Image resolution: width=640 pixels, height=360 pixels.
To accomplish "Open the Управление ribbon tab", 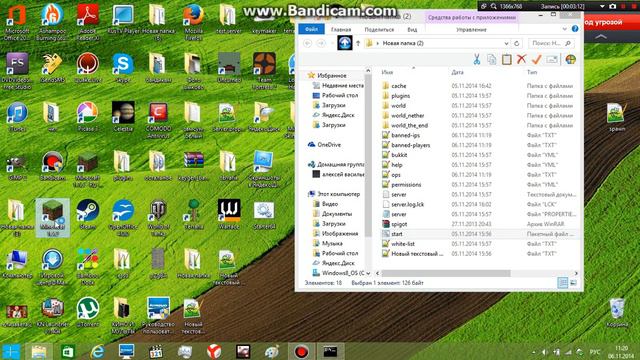I will [x=471, y=29].
